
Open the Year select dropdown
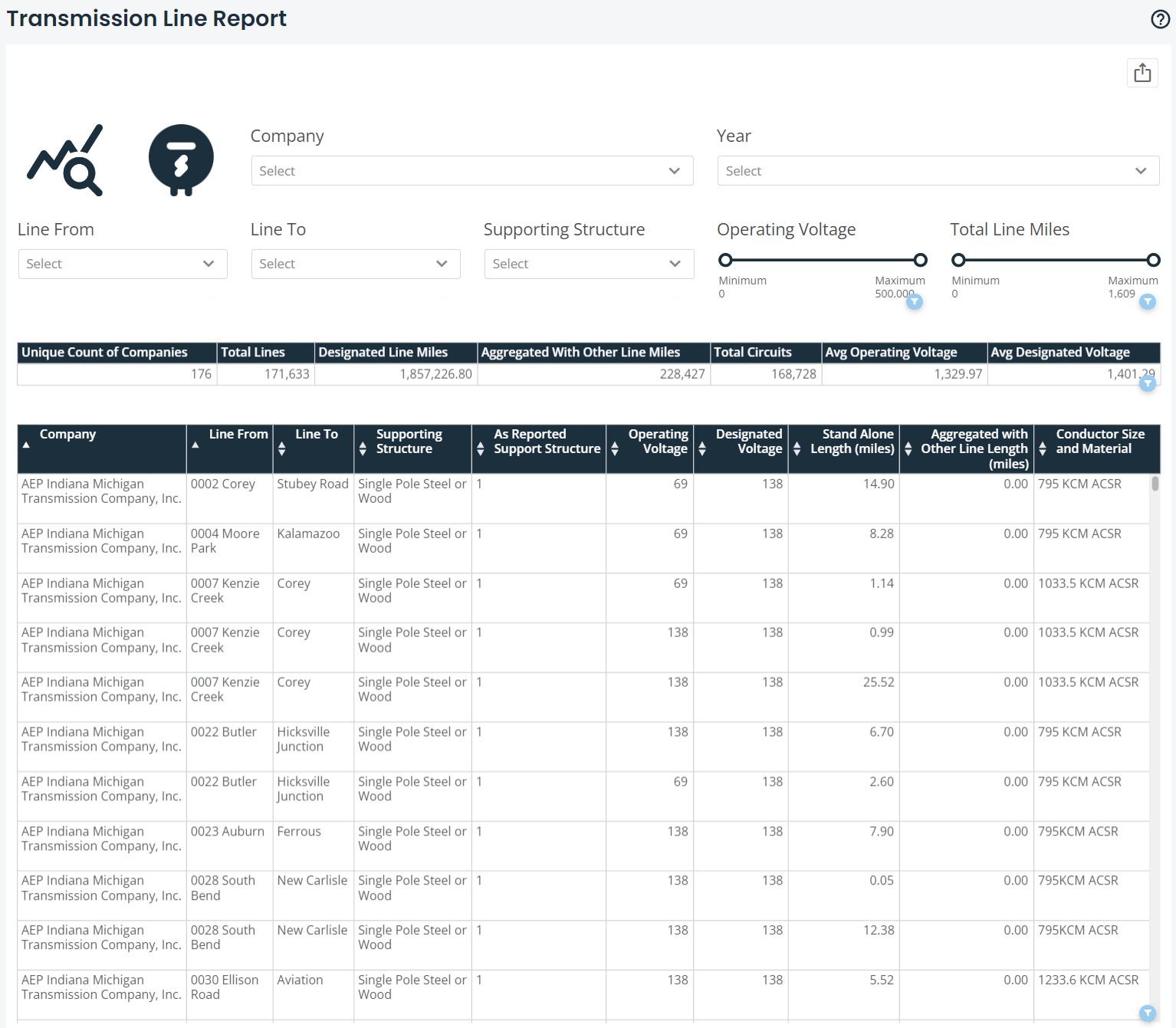938,171
